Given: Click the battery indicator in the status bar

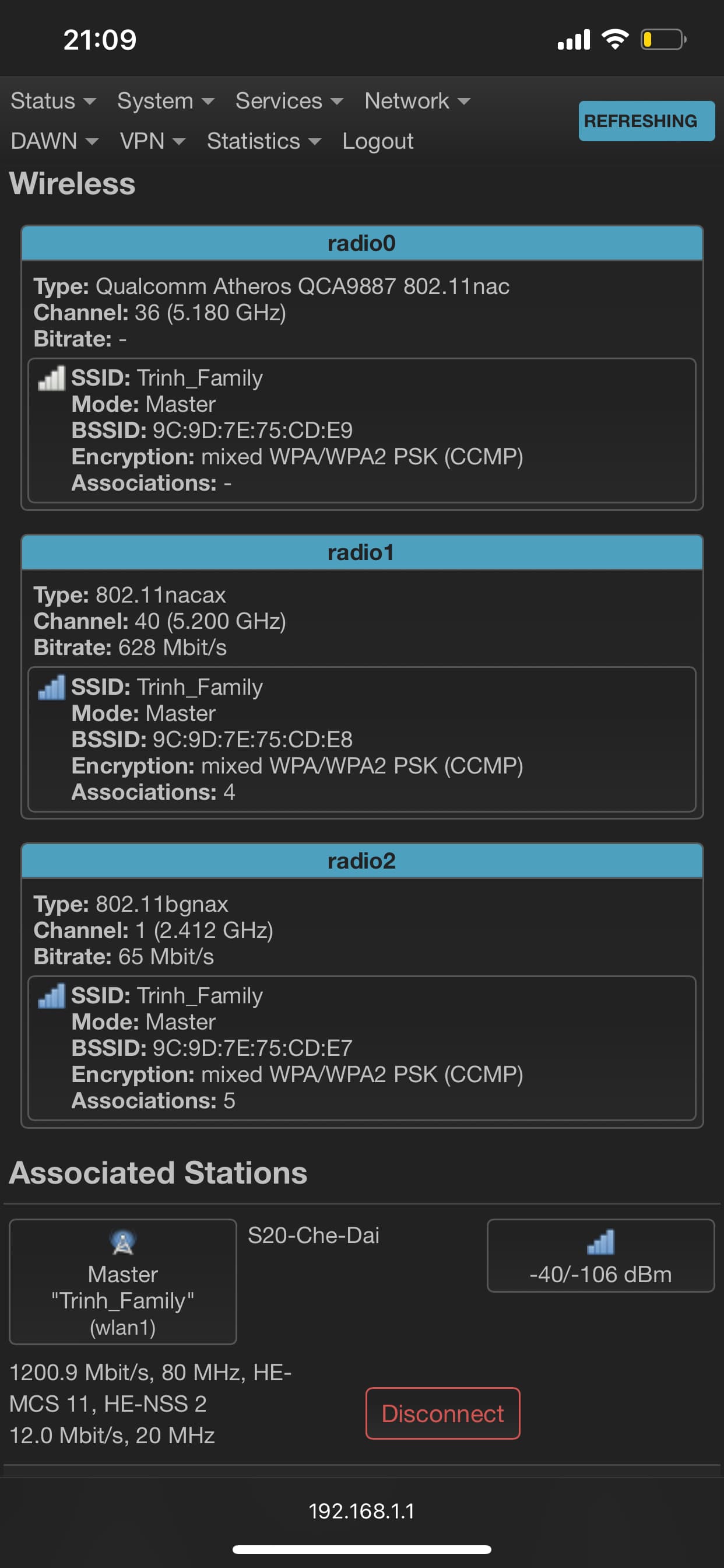Looking at the screenshot, I should [x=665, y=38].
